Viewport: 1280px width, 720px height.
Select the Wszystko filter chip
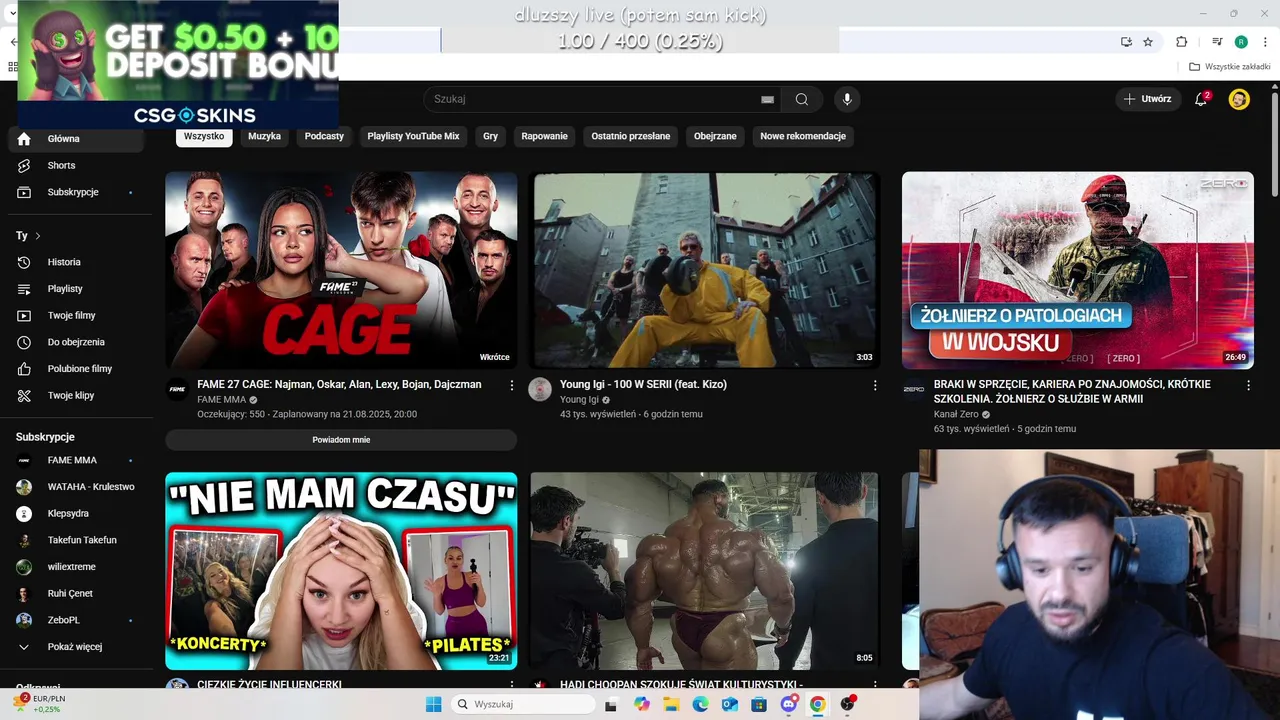pos(204,136)
